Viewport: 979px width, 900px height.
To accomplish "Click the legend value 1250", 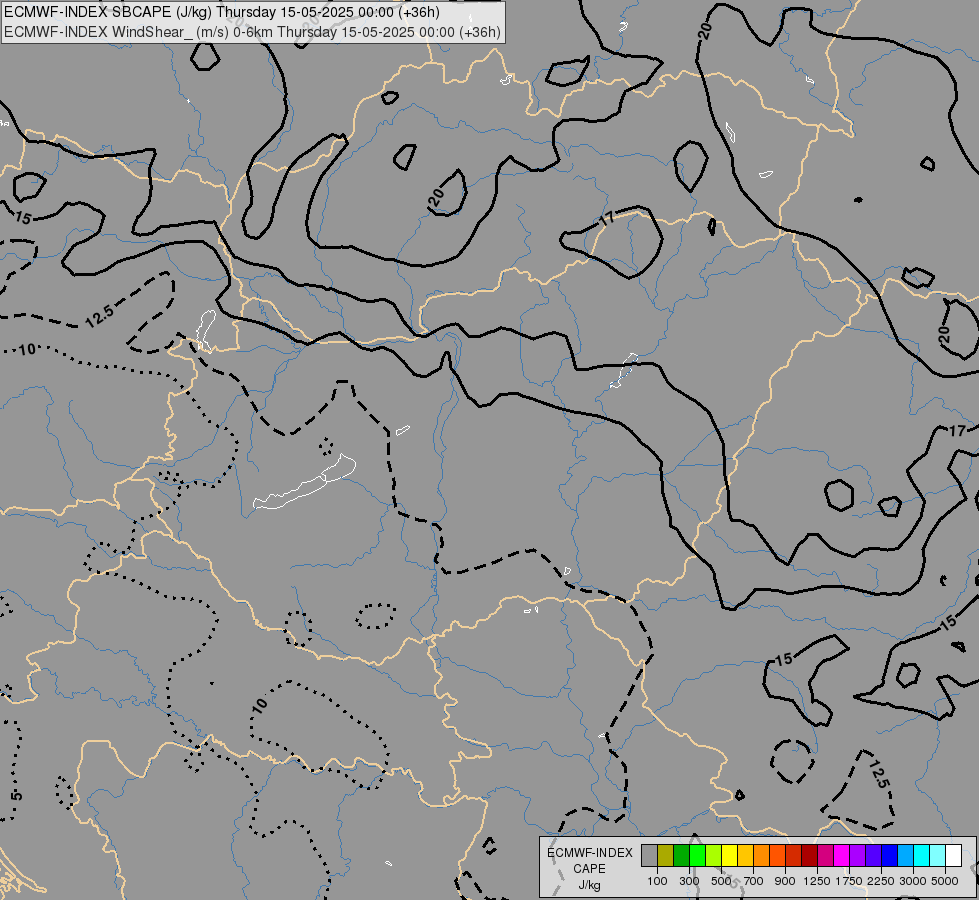I will [x=817, y=881].
